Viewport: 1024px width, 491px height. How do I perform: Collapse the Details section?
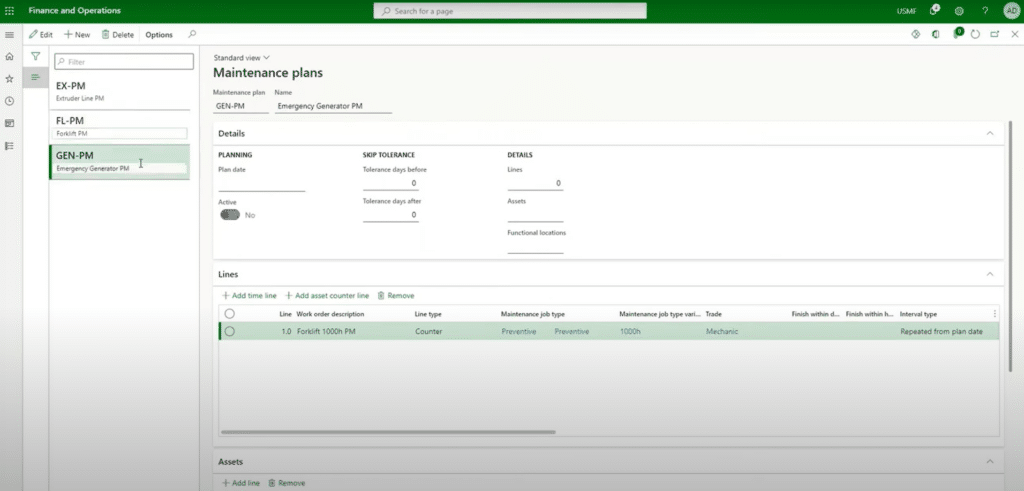pos(990,133)
